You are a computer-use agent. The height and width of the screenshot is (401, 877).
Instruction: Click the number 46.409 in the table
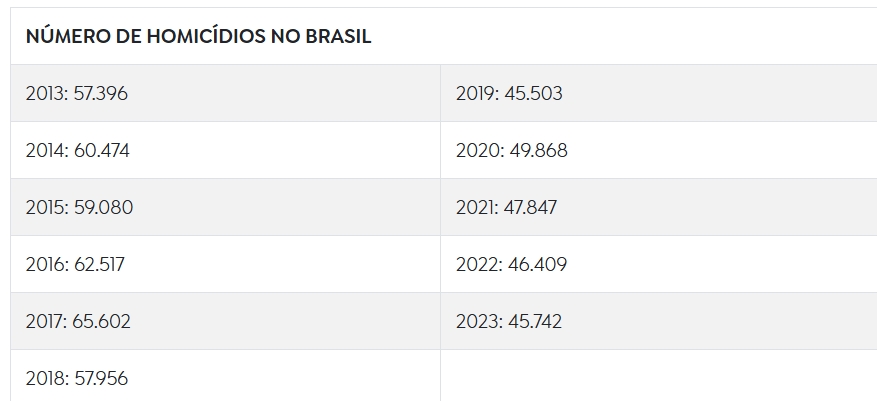[x=537, y=265]
